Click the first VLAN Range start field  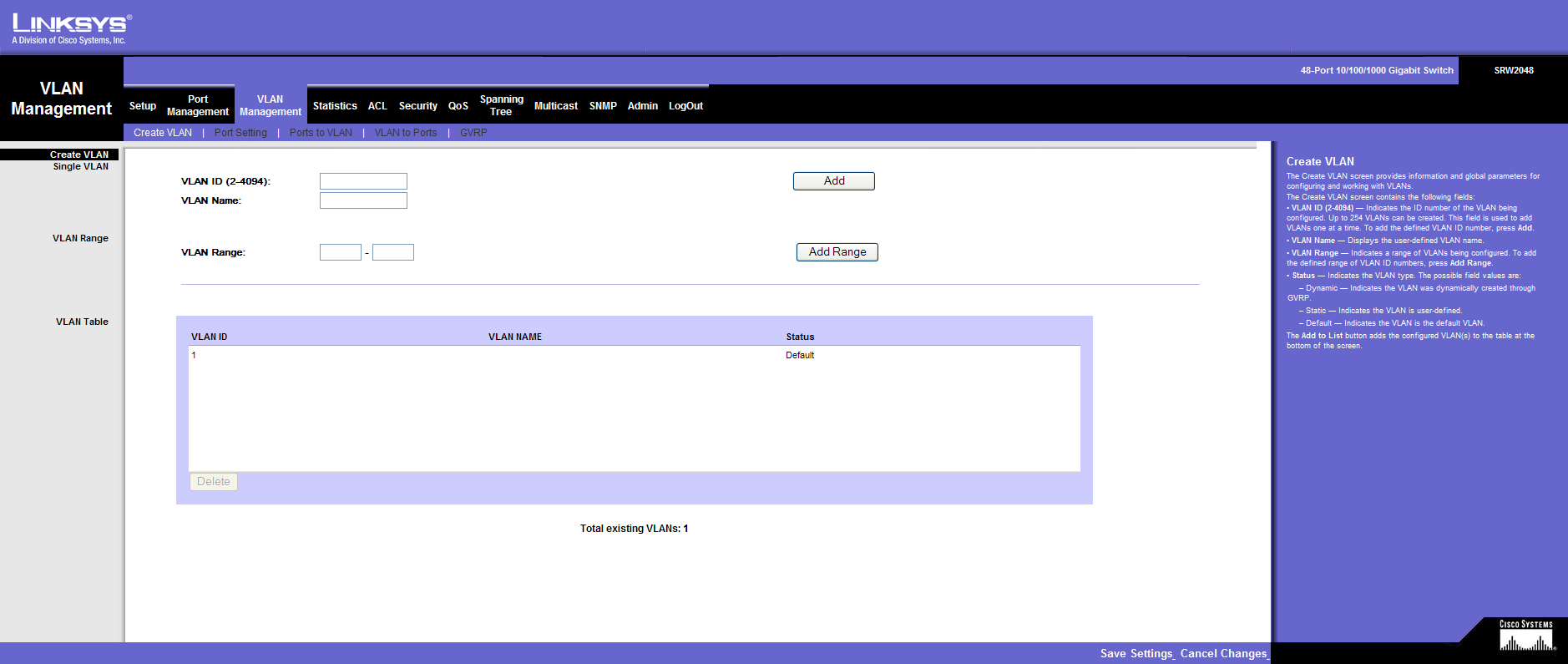coord(340,252)
